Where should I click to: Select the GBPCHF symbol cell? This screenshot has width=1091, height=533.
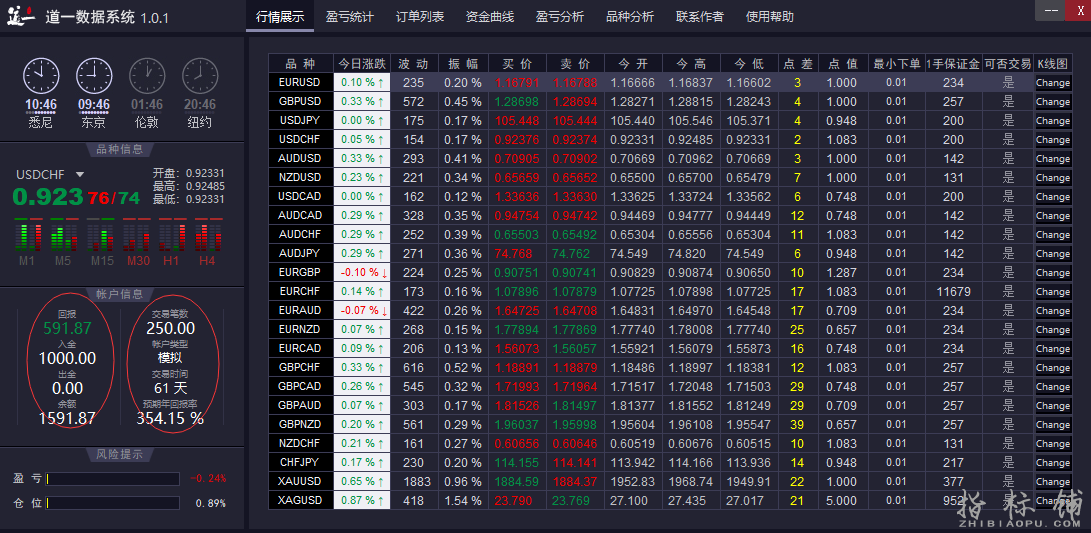click(x=301, y=367)
